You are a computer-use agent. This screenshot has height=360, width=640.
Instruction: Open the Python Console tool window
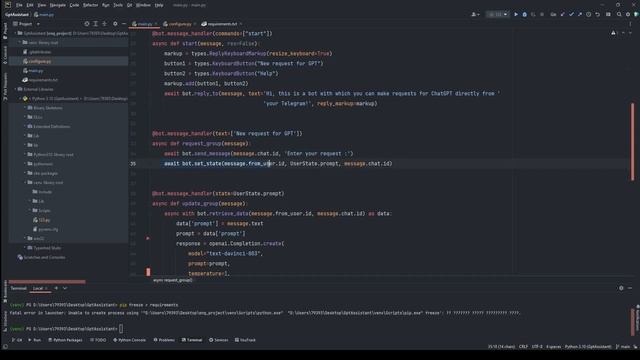(x=129, y=340)
